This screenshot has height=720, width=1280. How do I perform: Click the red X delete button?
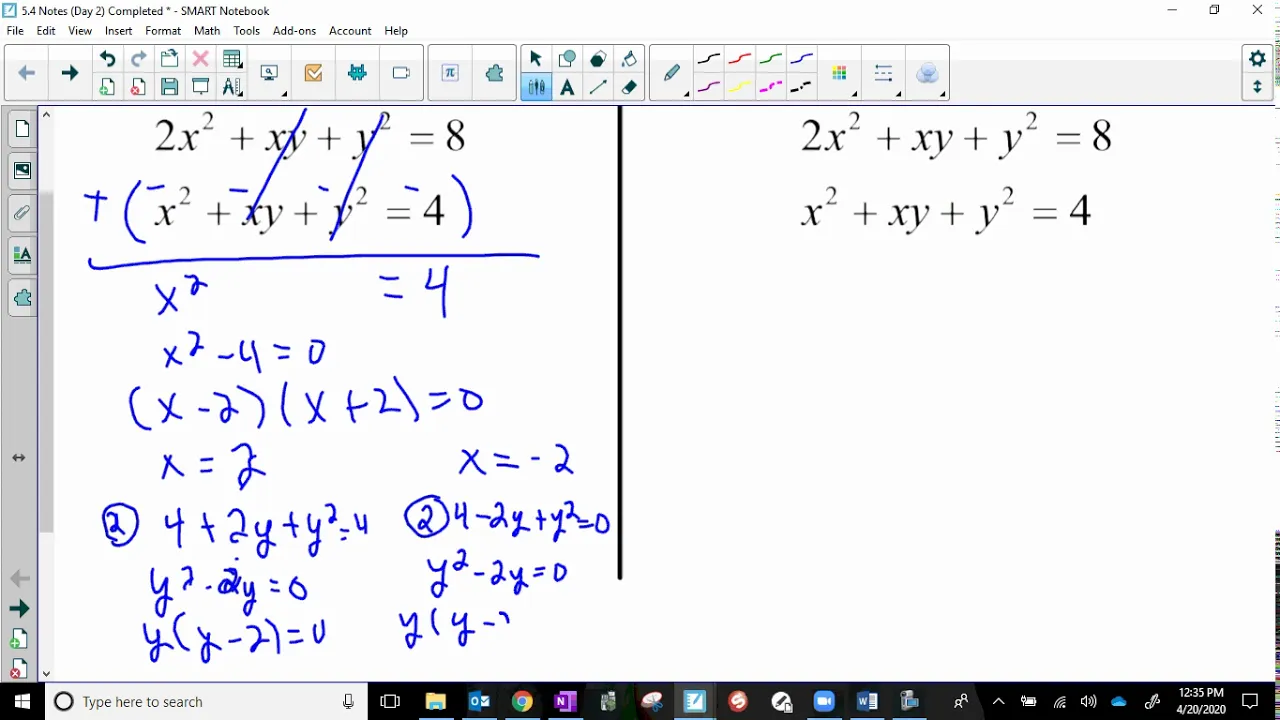pyautogui.click(x=200, y=59)
